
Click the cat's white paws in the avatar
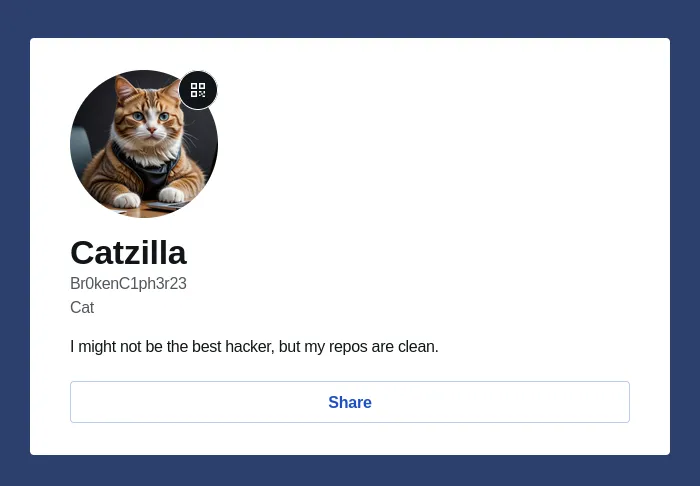[x=148, y=197]
